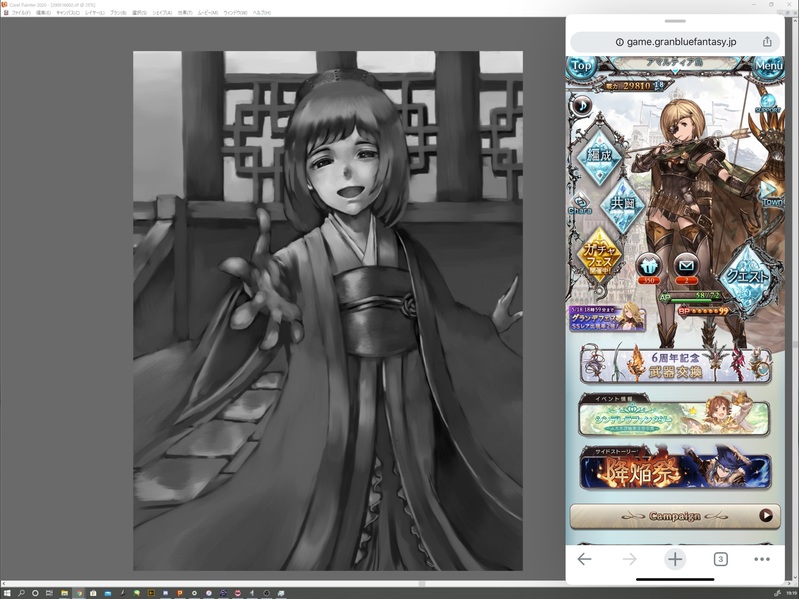Viewport: 799px width, 599px height.
Task: Click the game.granbluefantasy.jp address bar
Action: coord(675,42)
